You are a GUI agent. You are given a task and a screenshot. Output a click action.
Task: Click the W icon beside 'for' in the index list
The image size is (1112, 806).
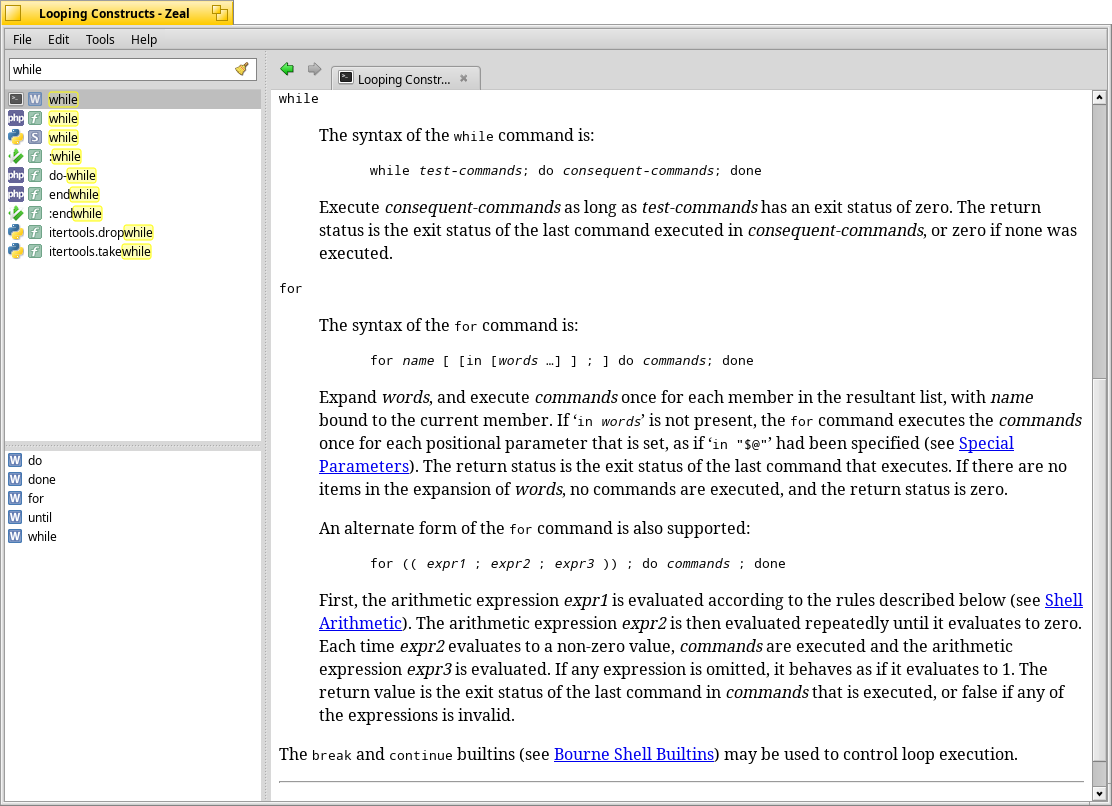[15, 498]
